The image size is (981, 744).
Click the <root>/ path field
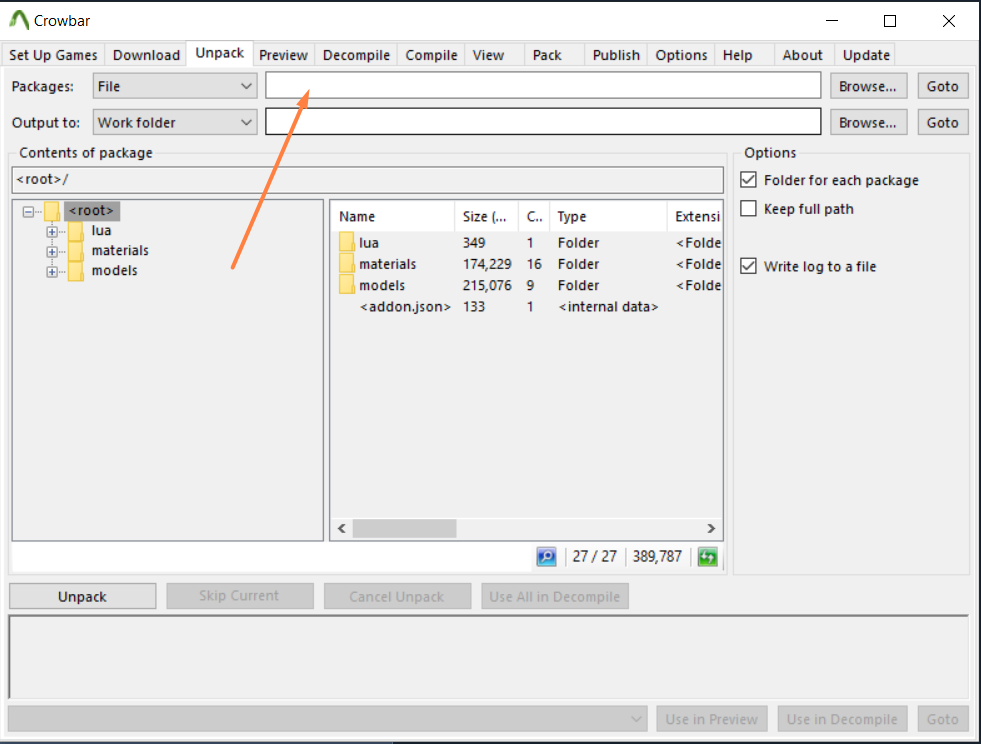point(368,180)
